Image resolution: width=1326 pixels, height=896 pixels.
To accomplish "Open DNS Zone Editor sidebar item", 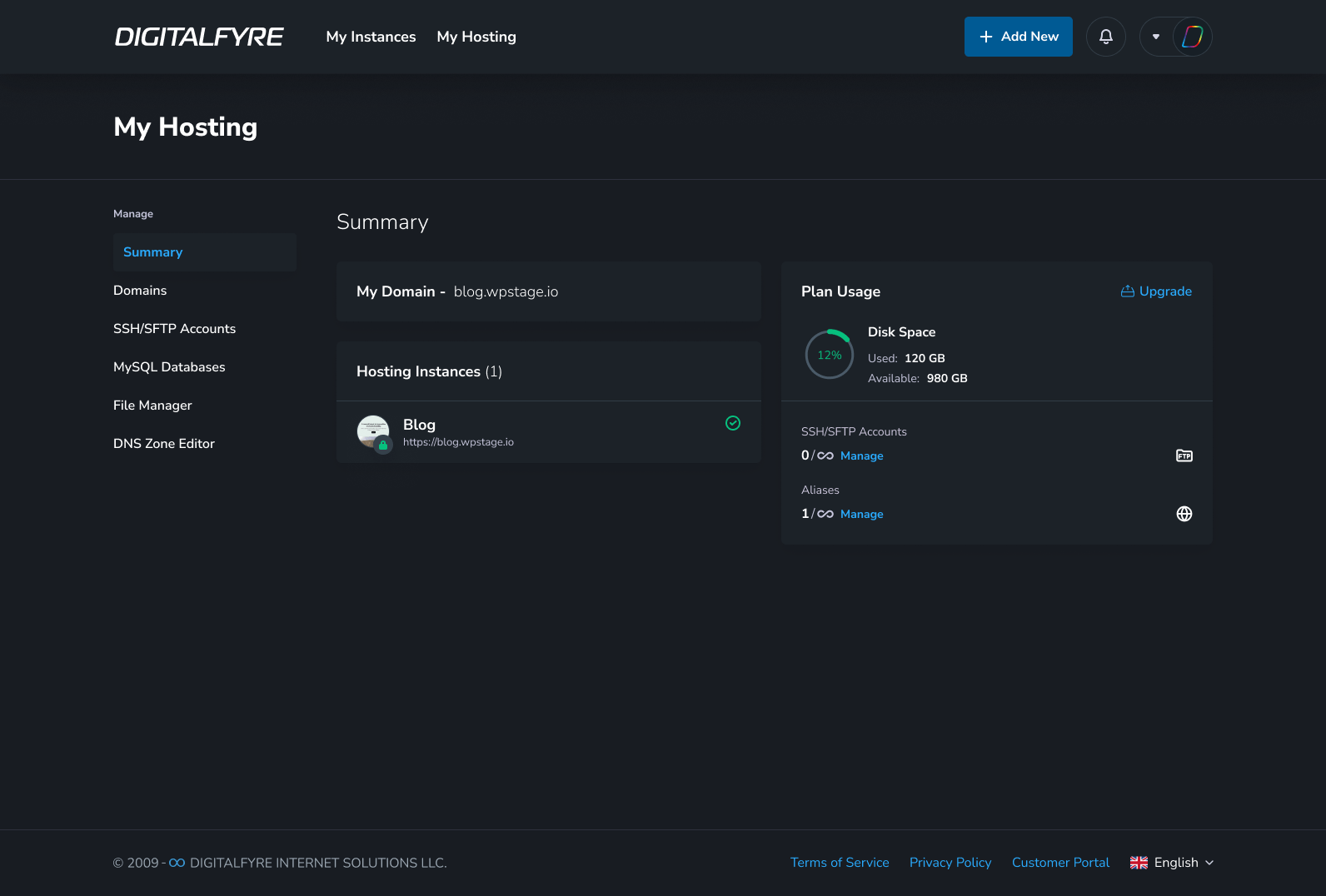I will tap(164, 444).
